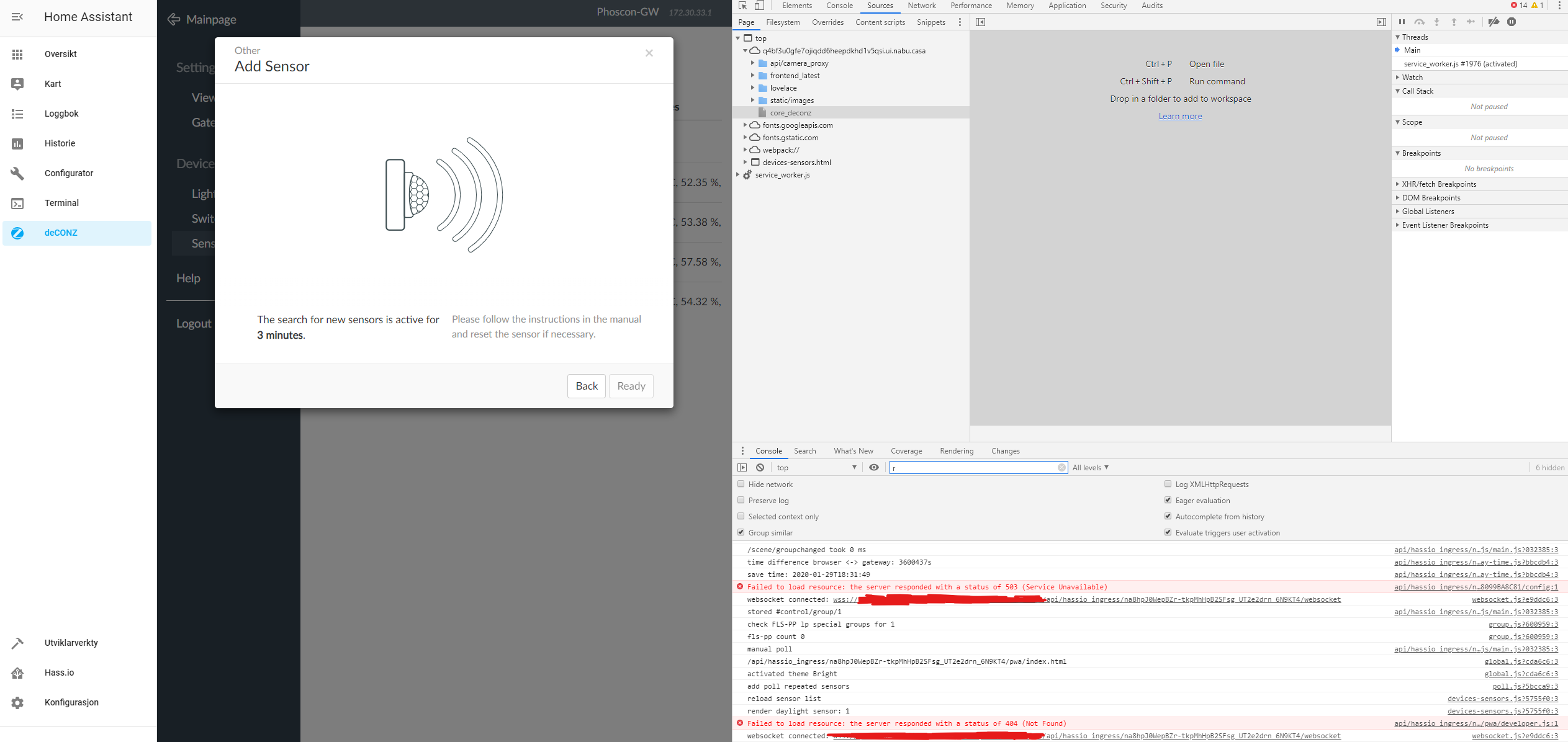Image resolution: width=1568 pixels, height=742 pixels.
Task: Disable Eager evaluation in console settings
Action: click(1168, 500)
